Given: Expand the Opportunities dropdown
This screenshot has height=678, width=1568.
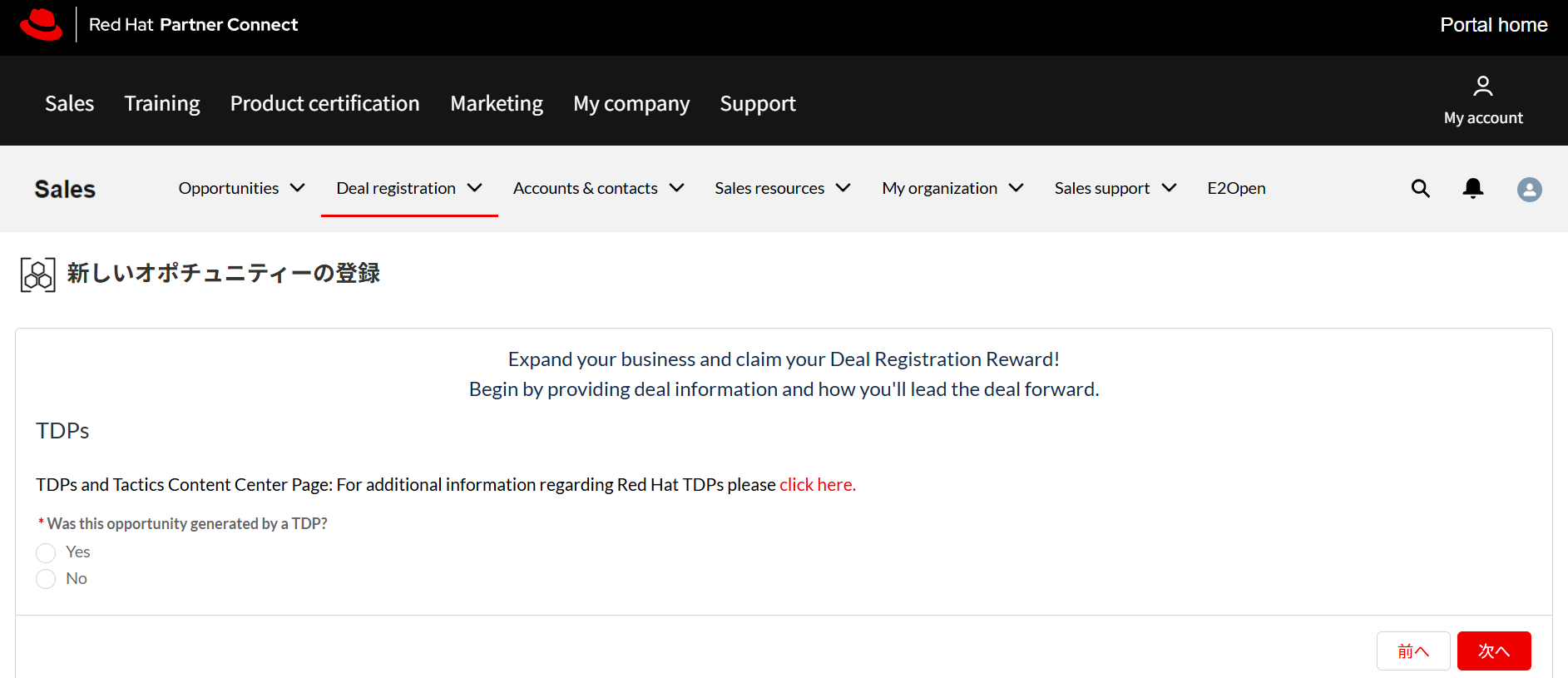Looking at the screenshot, I should click(241, 188).
